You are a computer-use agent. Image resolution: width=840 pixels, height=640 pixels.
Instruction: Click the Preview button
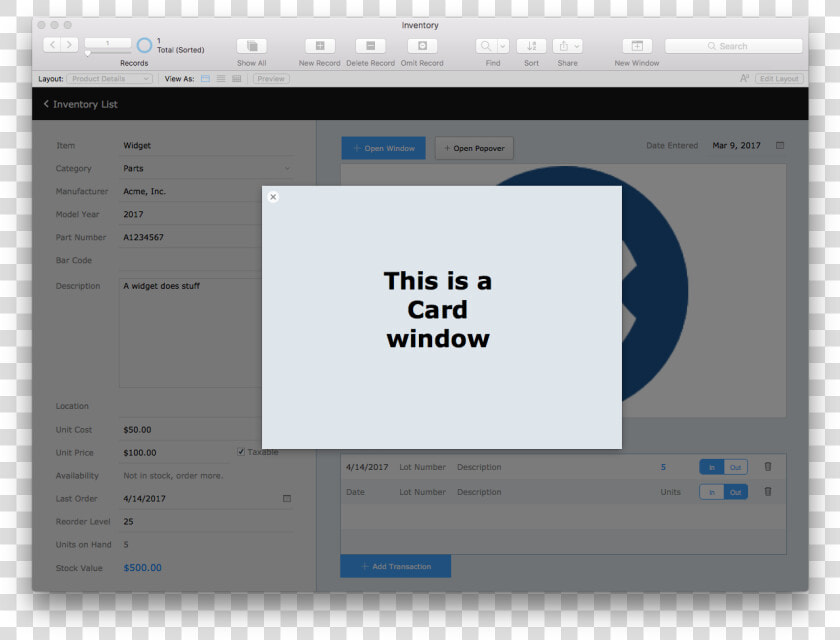271,79
